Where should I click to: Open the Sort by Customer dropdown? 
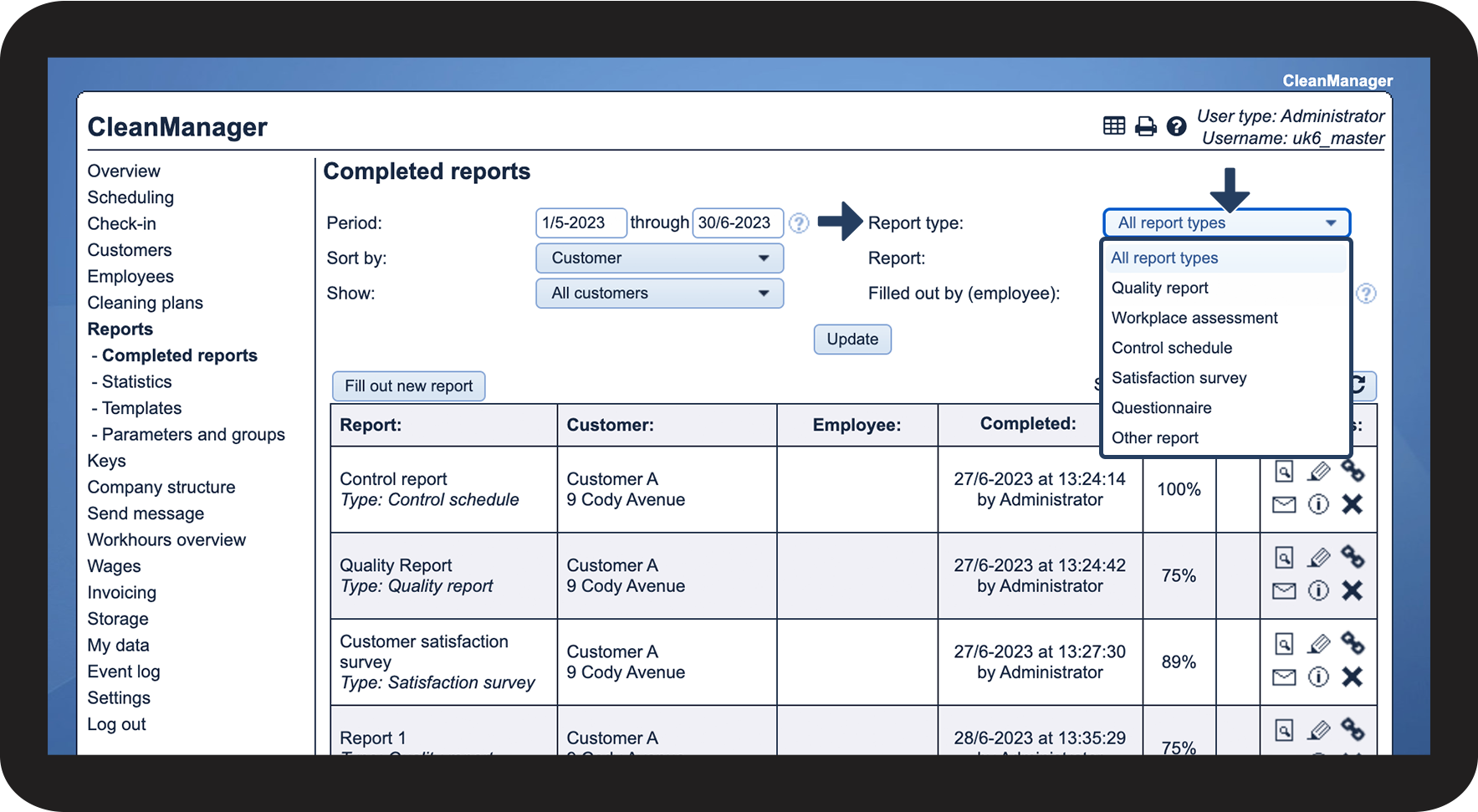[659, 258]
